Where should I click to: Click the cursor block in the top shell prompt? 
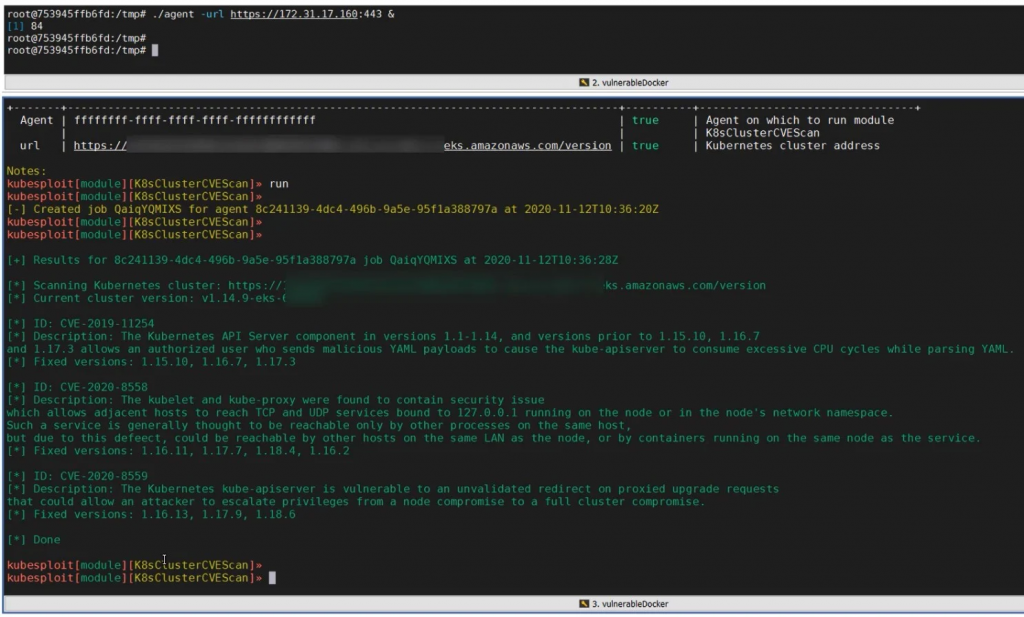155,50
